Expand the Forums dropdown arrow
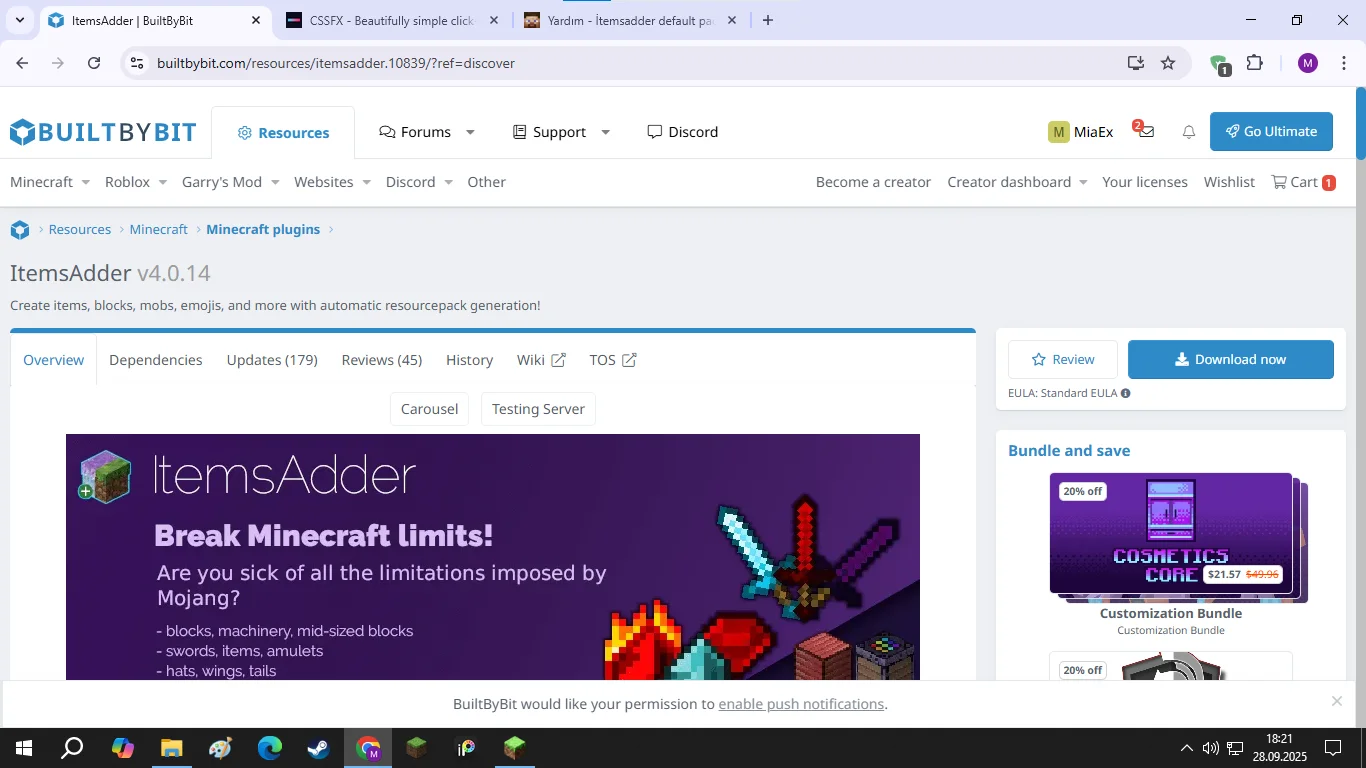This screenshot has height=768, width=1366. pos(470,132)
